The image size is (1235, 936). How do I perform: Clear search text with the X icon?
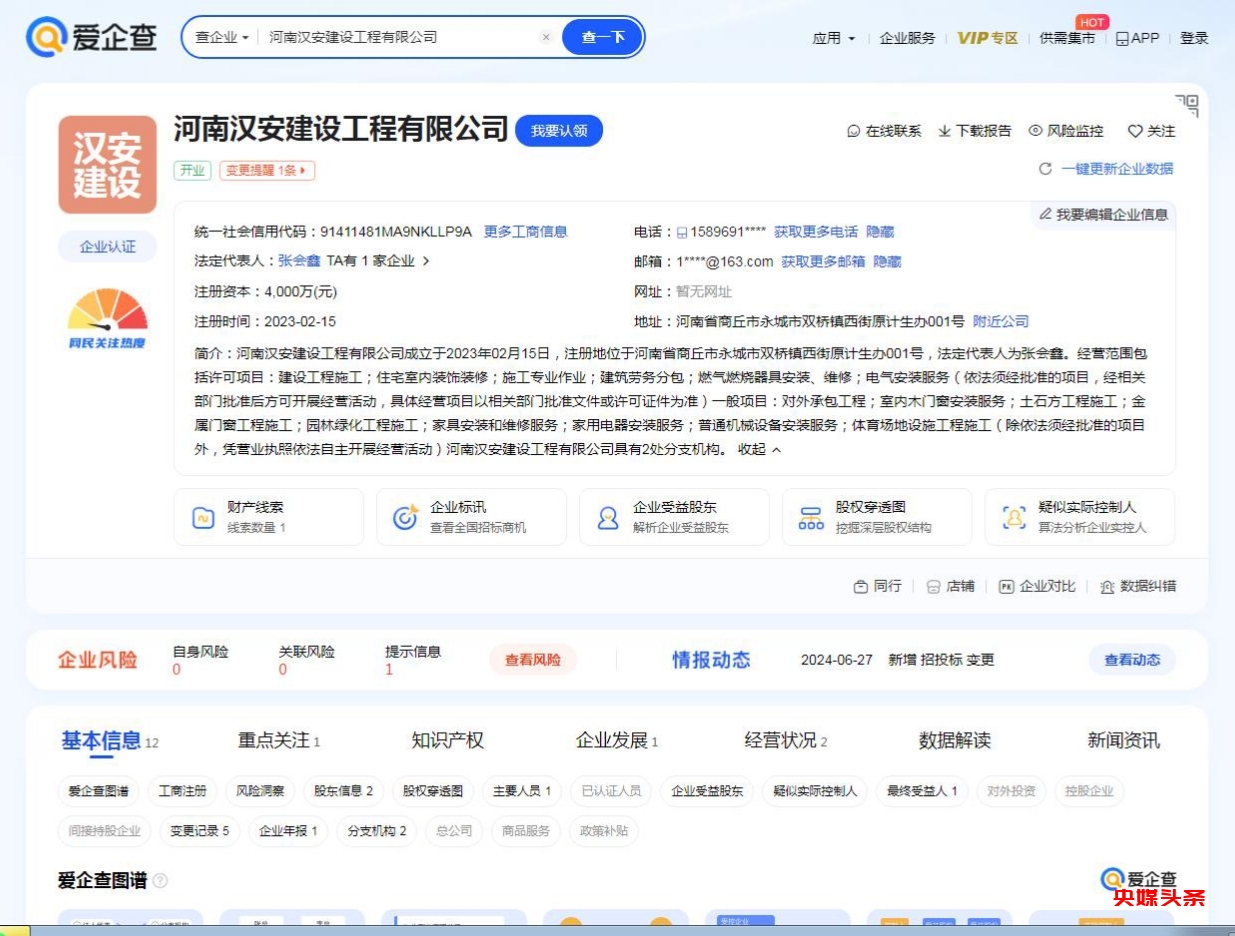click(546, 38)
